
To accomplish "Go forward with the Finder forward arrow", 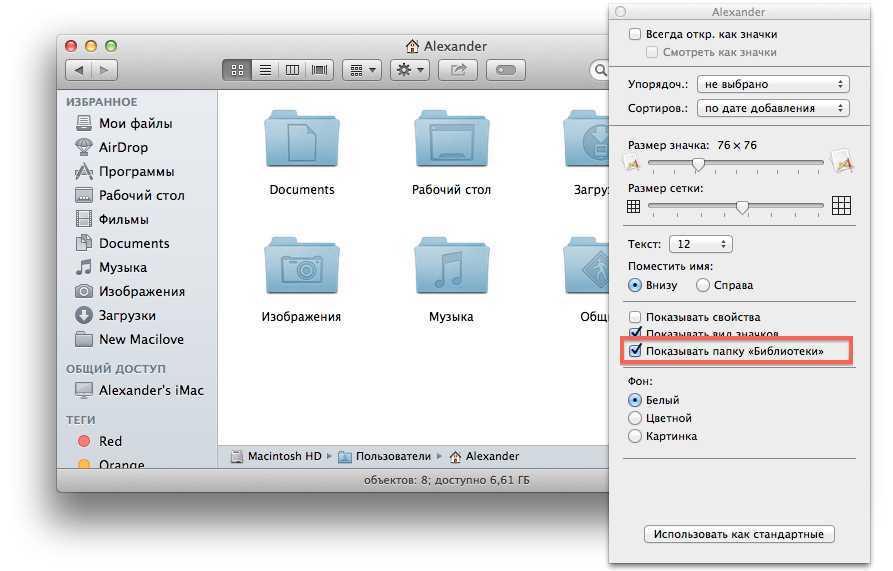I will tap(104, 70).
